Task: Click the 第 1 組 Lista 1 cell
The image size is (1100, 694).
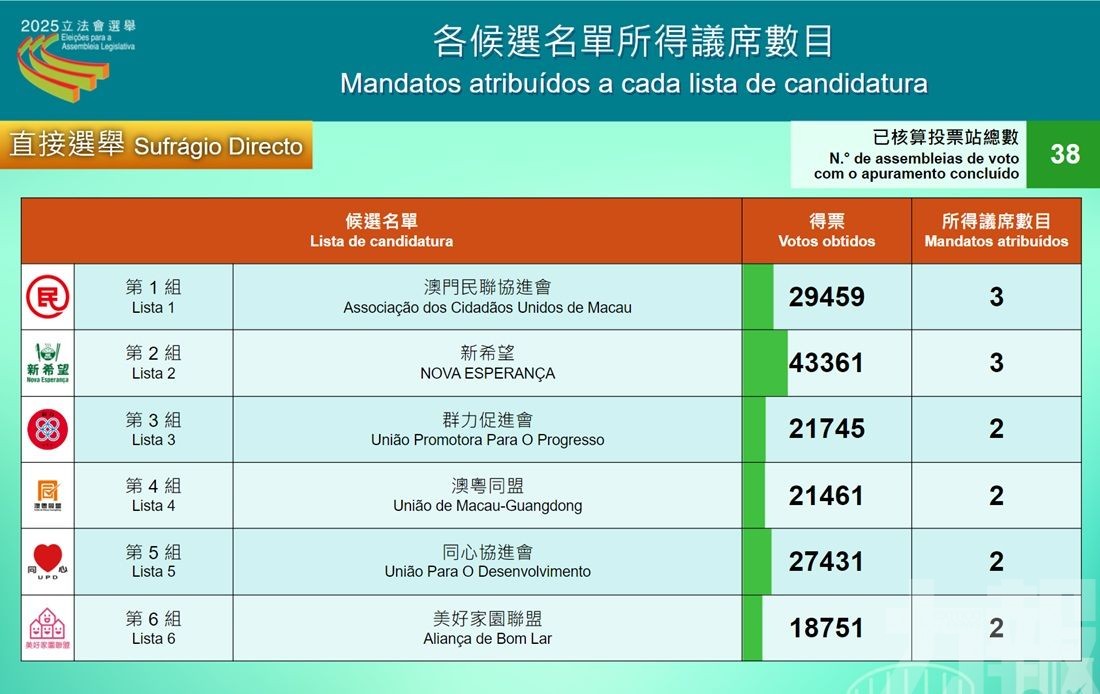Action: point(154,297)
